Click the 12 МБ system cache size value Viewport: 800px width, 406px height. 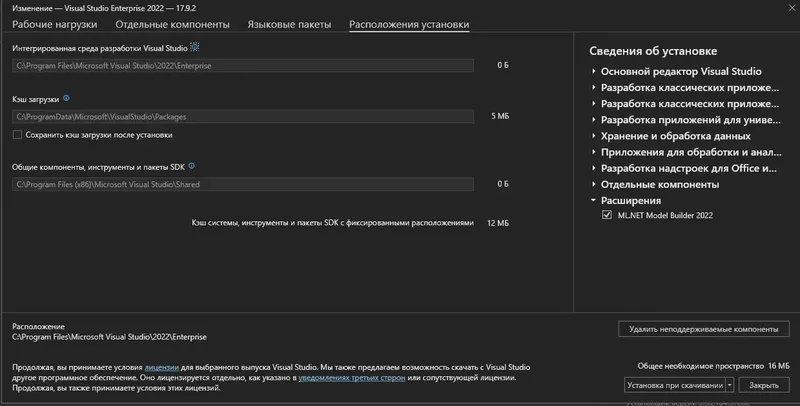(x=498, y=223)
